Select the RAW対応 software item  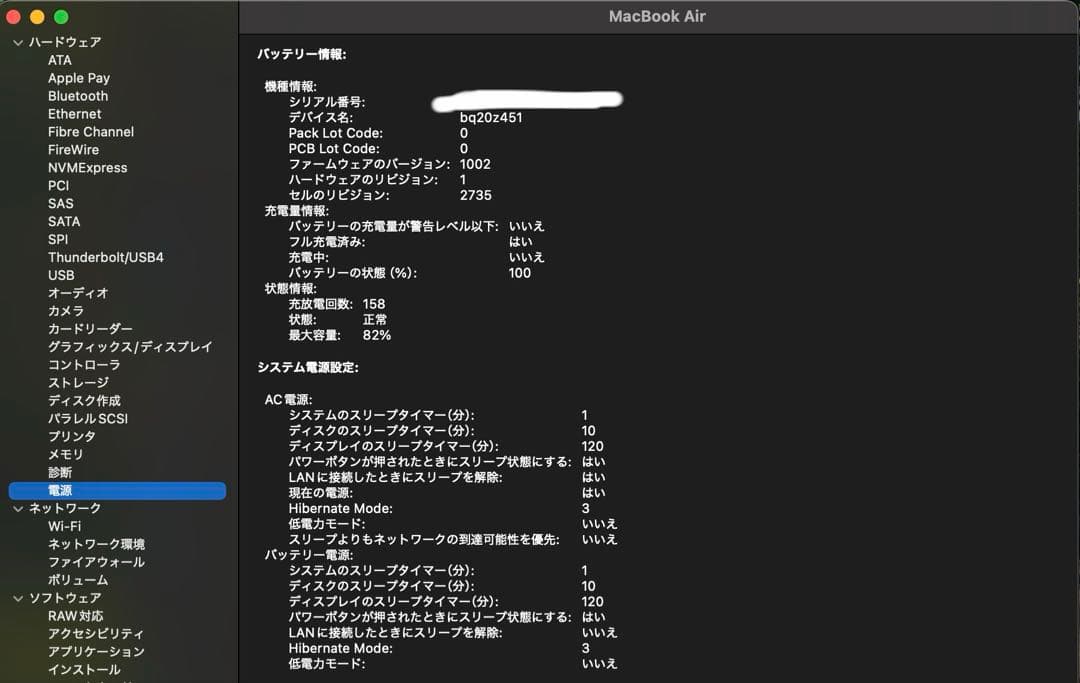73,616
